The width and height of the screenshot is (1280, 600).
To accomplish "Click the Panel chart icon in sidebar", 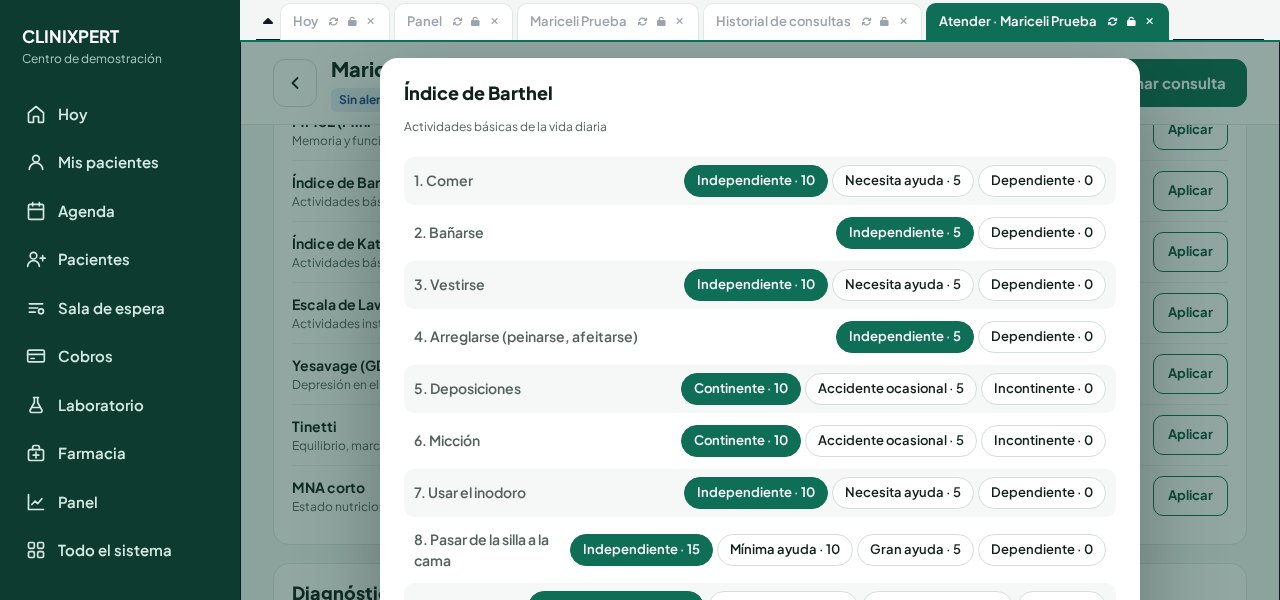I will [x=36, y=502].
